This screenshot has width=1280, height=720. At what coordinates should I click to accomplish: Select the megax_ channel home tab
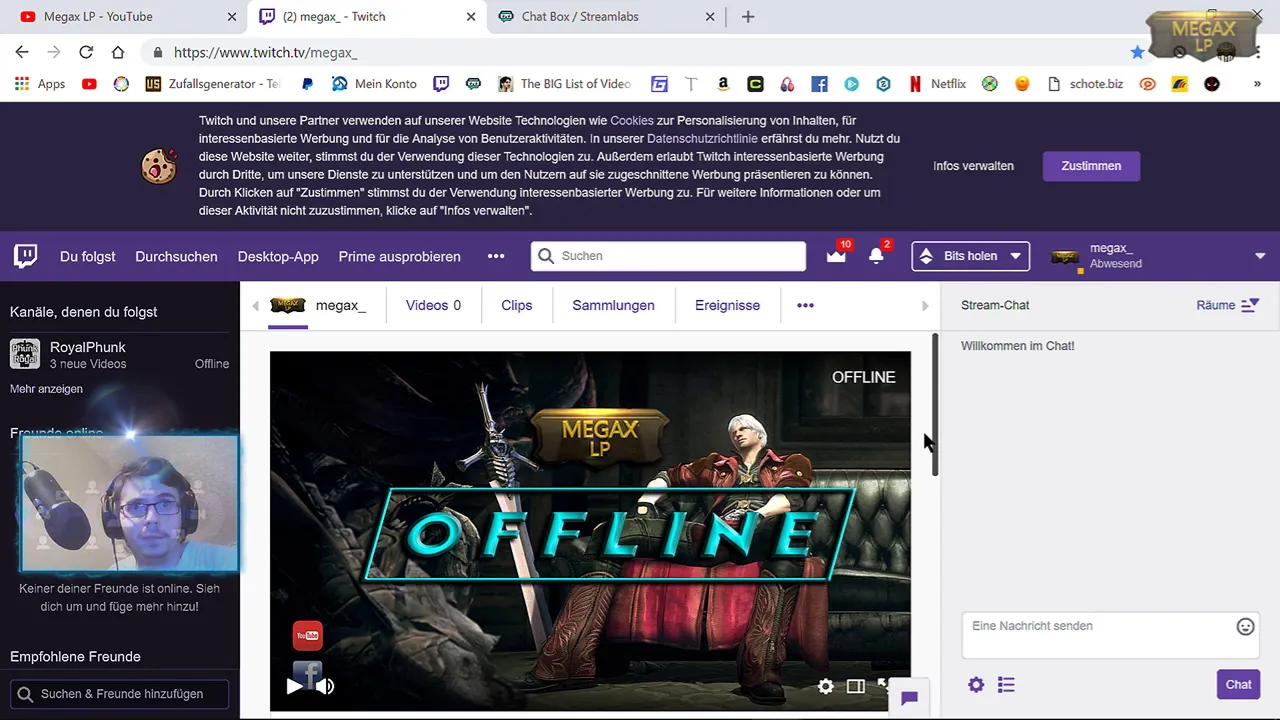pyautogui.click(x=318, y=305)
